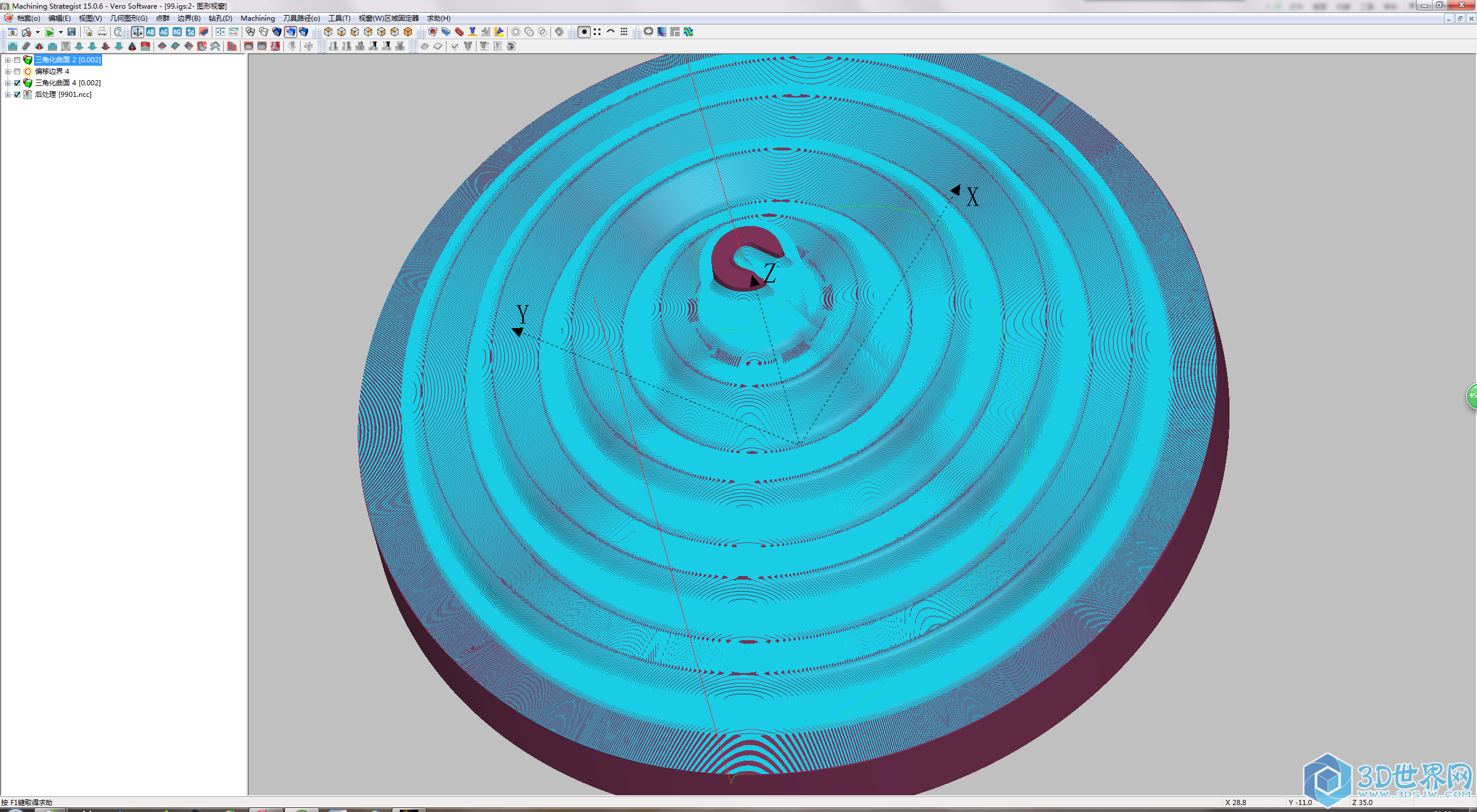Open the dropdown arrow beside the open-file icon
Viewport: 1477px width, 812px height.
pos(38,32)
